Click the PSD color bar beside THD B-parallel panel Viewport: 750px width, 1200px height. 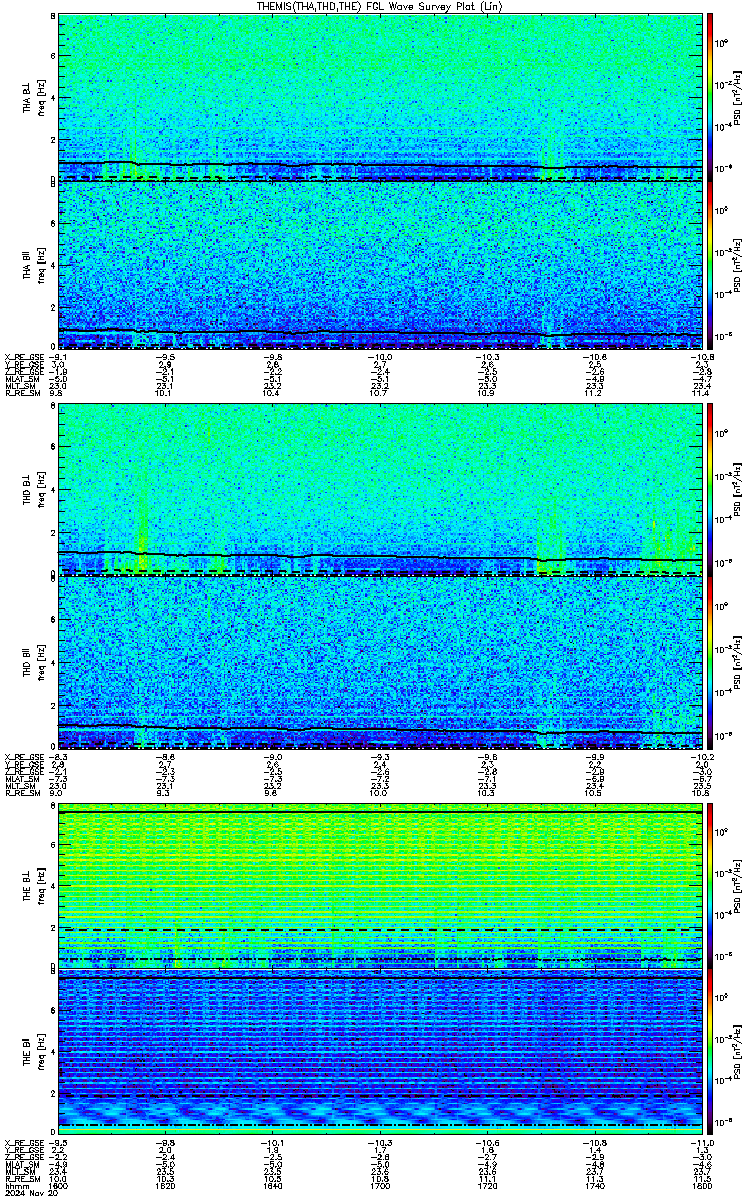point(710,661)
